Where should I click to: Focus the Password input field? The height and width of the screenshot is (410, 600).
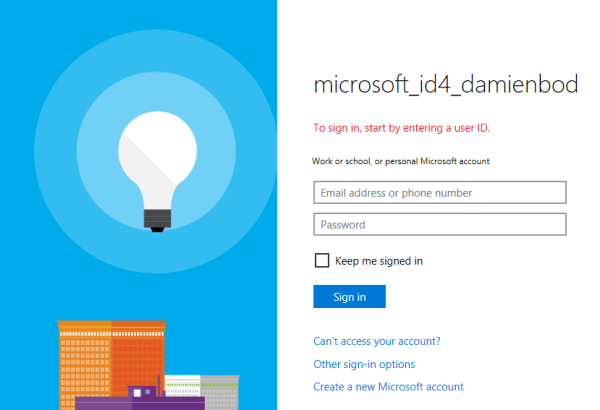point(440,224)
